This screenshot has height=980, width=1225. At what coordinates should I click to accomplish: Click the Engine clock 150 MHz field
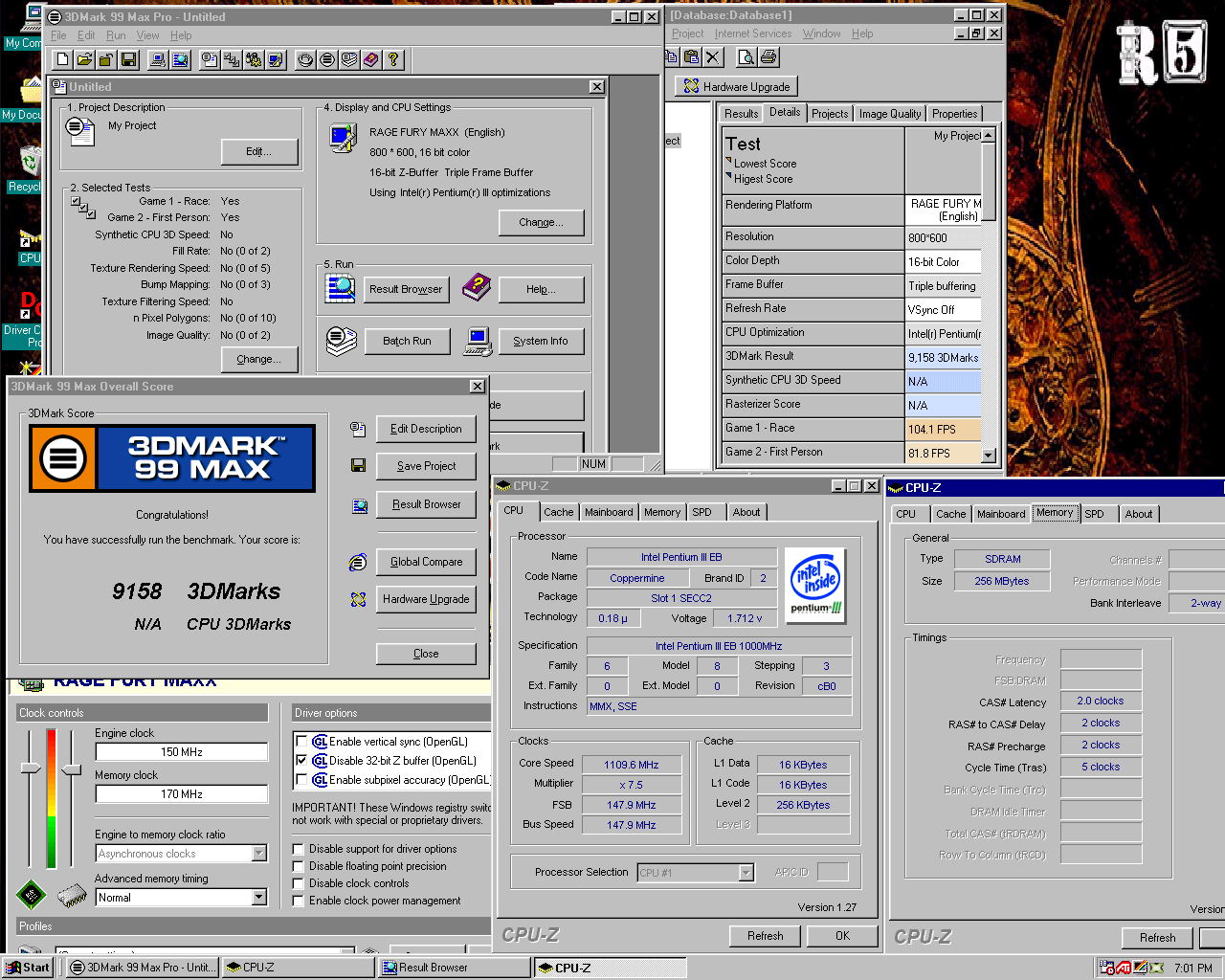coord(182,752)
